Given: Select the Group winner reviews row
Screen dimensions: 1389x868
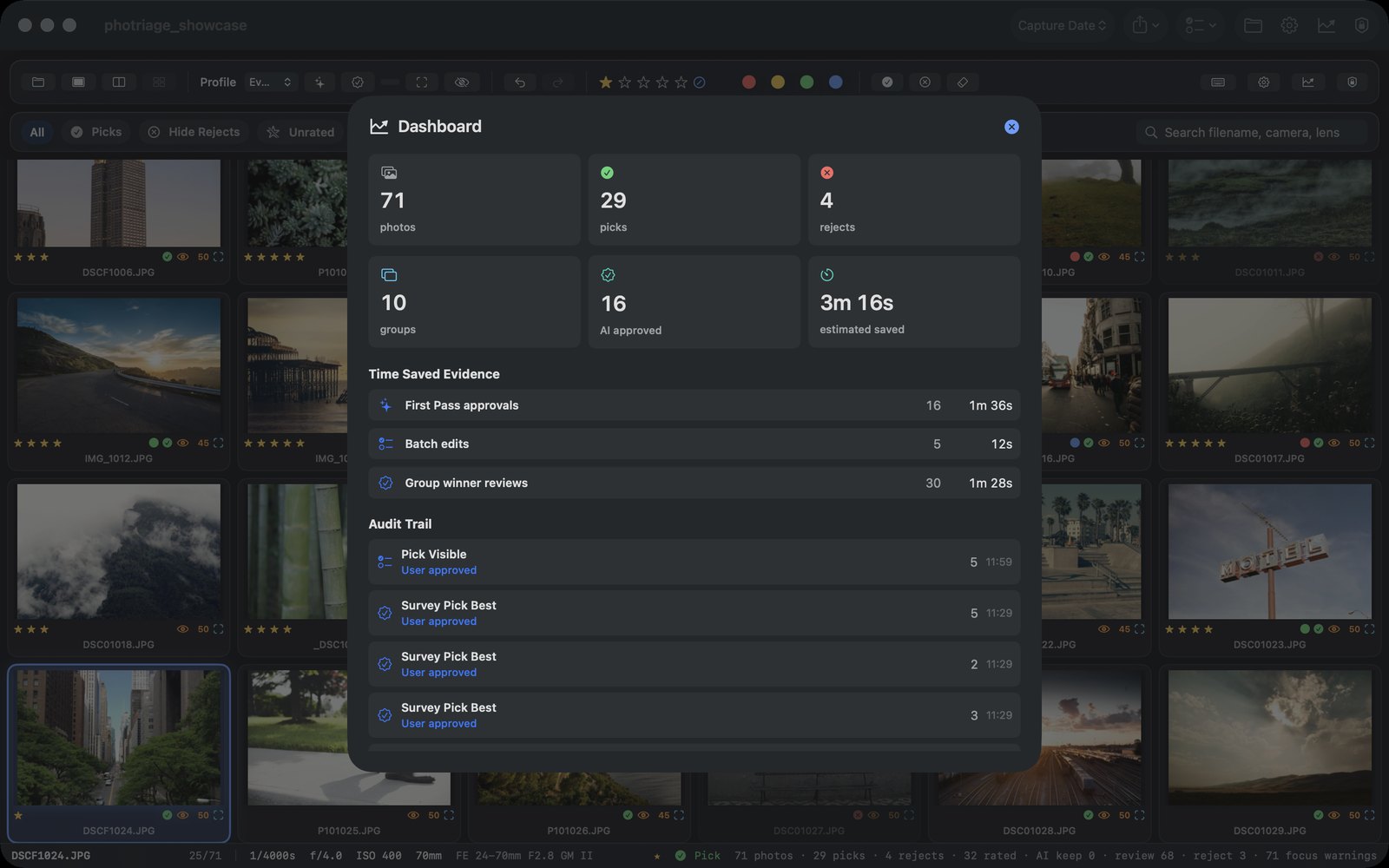Looking at the screenshot, I should click(x=694, y=483).
